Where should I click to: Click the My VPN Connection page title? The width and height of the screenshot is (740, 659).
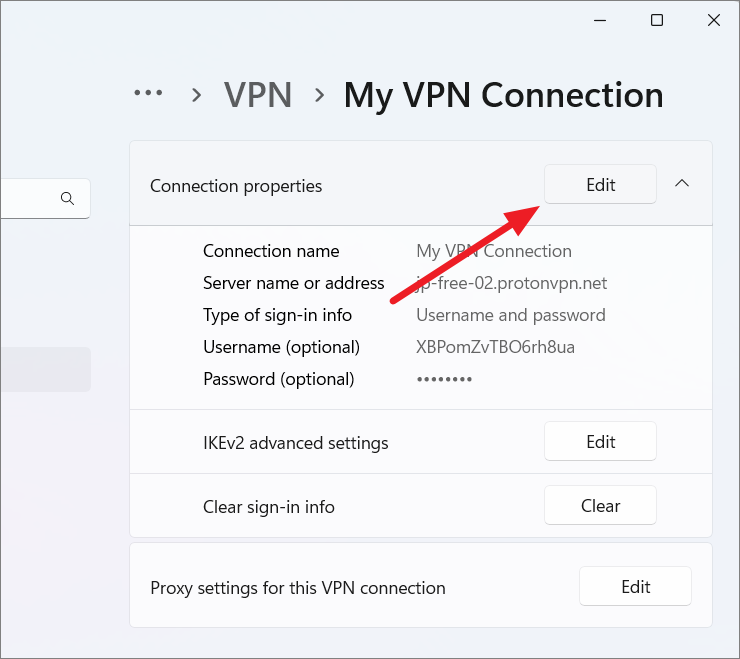coord(504,95)
